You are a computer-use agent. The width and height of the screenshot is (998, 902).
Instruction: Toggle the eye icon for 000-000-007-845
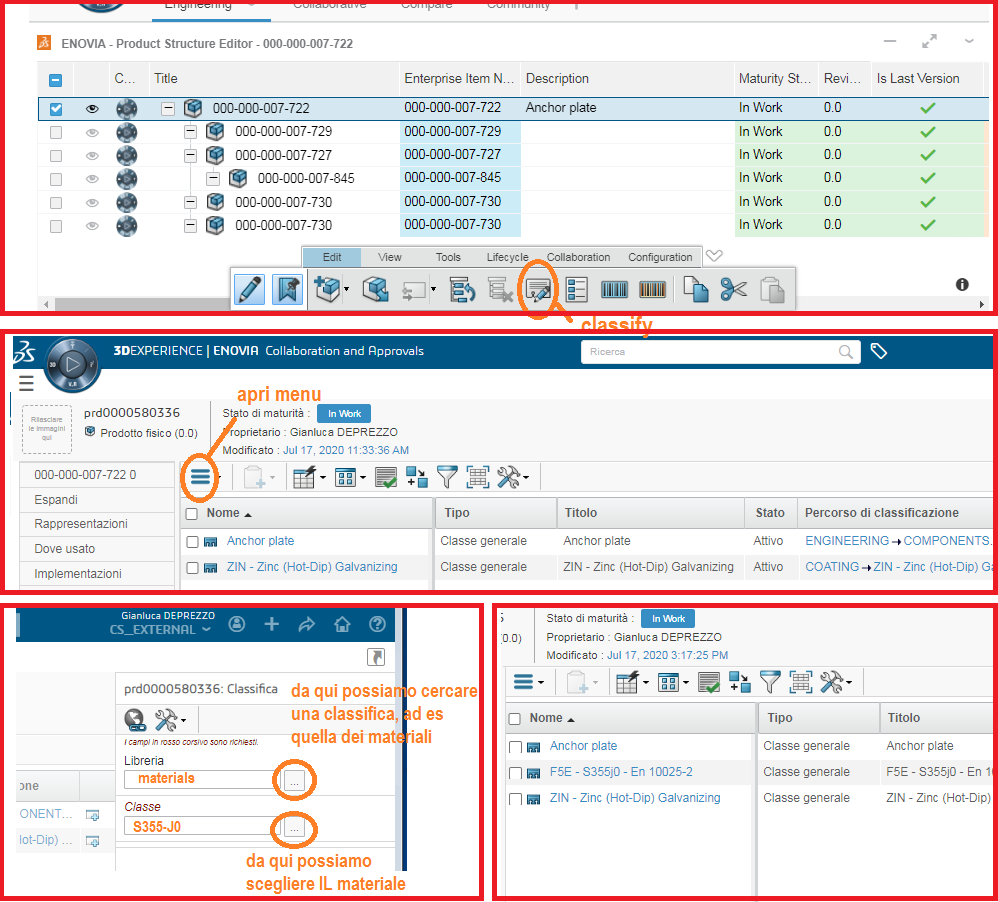tap(92, 179)
